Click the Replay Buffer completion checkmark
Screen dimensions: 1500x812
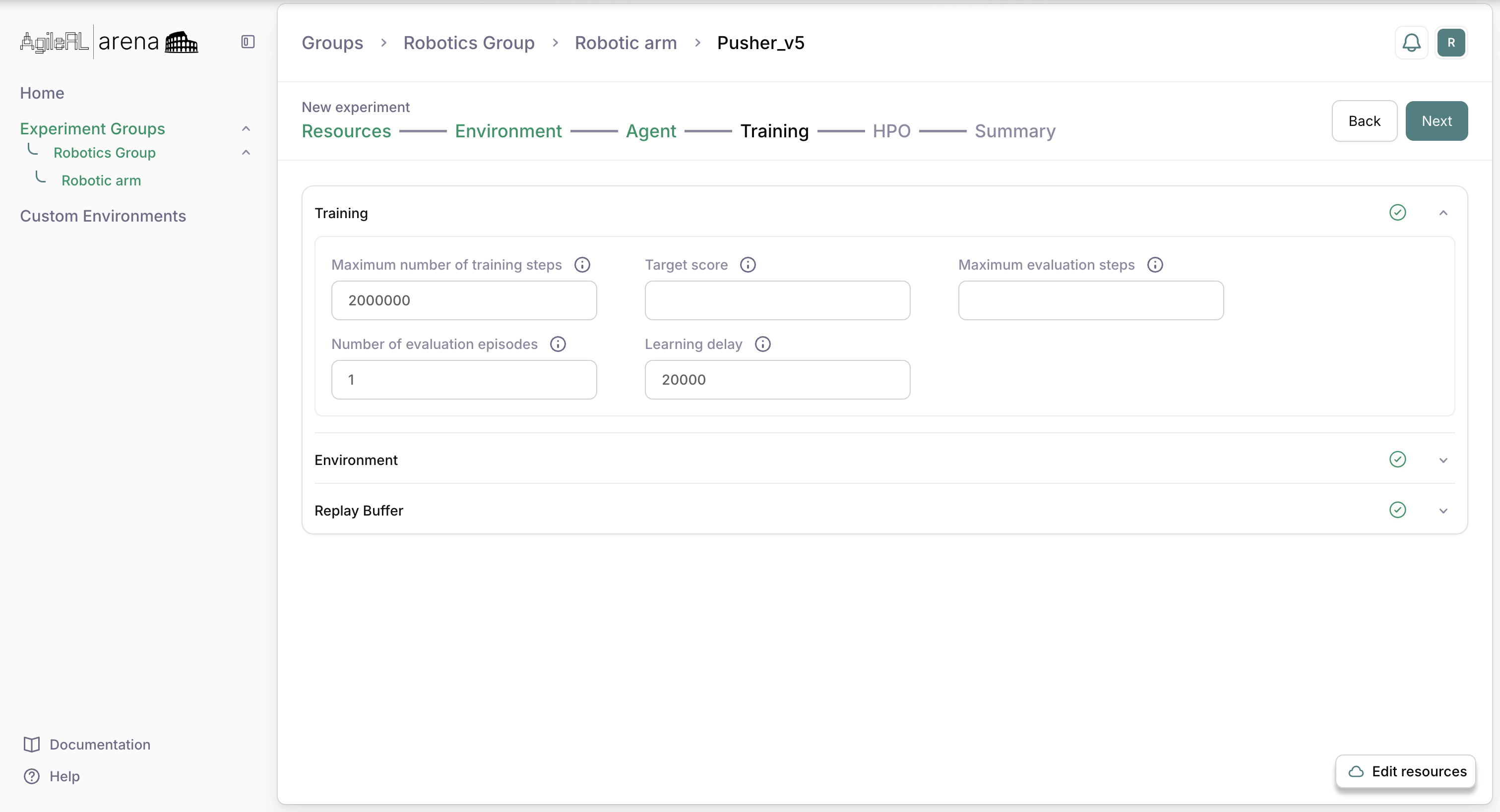coord(1399,509)
